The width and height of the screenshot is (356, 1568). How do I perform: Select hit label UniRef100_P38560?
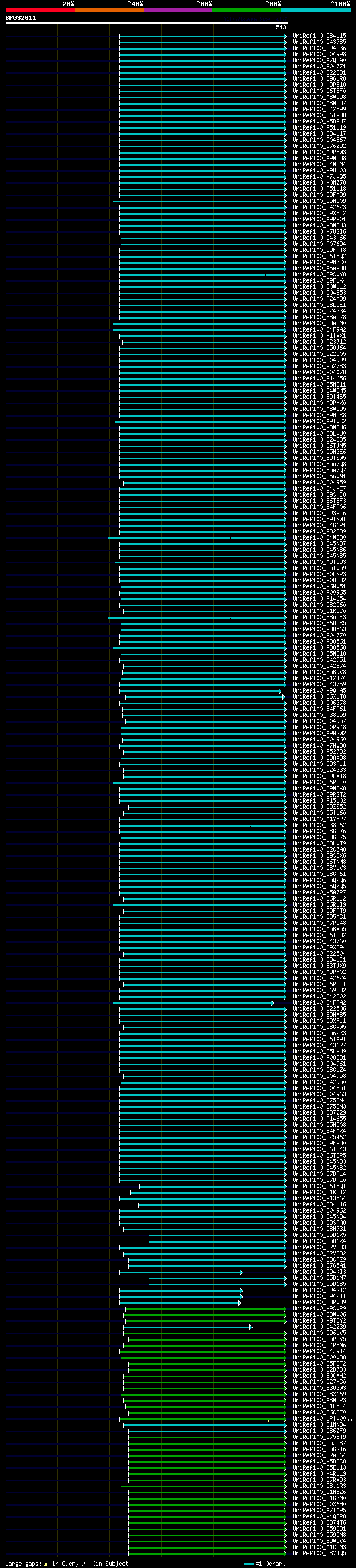click(x=319, y=647)
